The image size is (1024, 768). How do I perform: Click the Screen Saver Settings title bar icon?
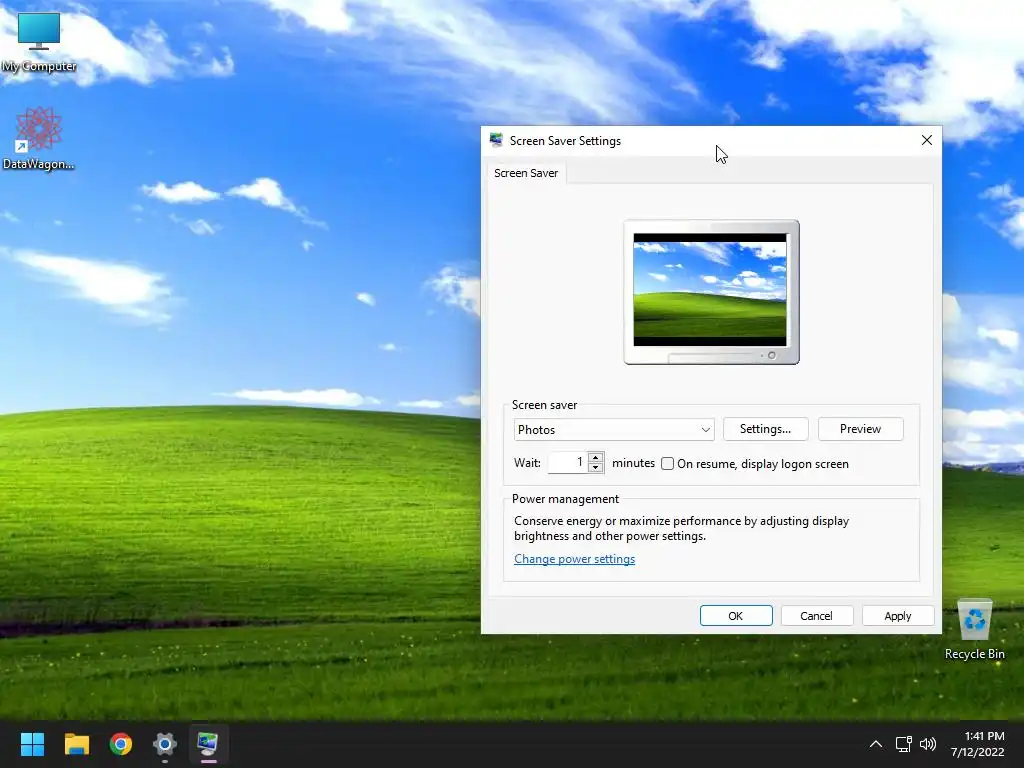[496, 140]
